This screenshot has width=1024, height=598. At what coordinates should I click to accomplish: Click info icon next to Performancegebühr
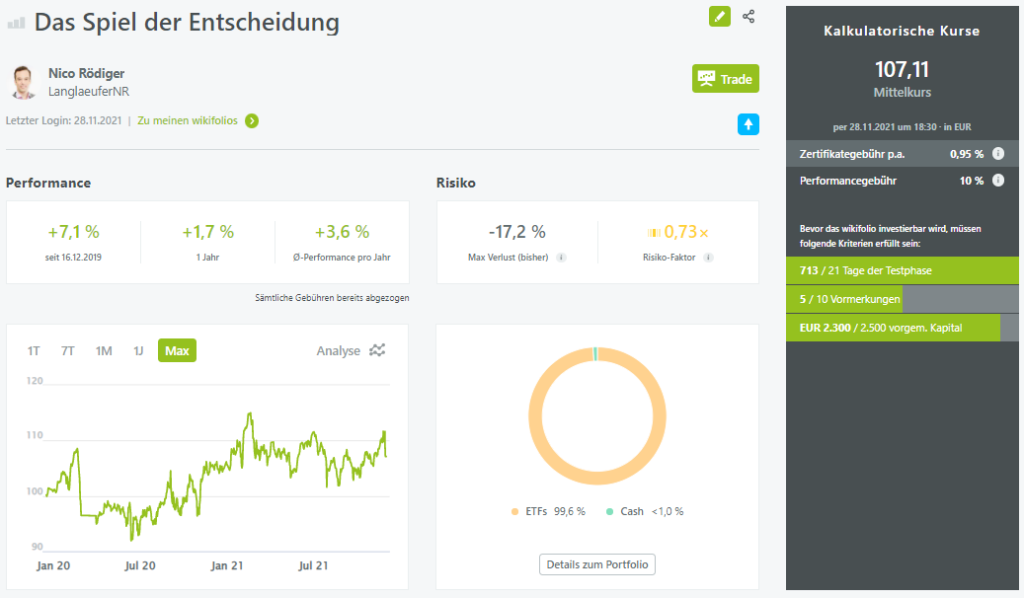tap(998, 181)
